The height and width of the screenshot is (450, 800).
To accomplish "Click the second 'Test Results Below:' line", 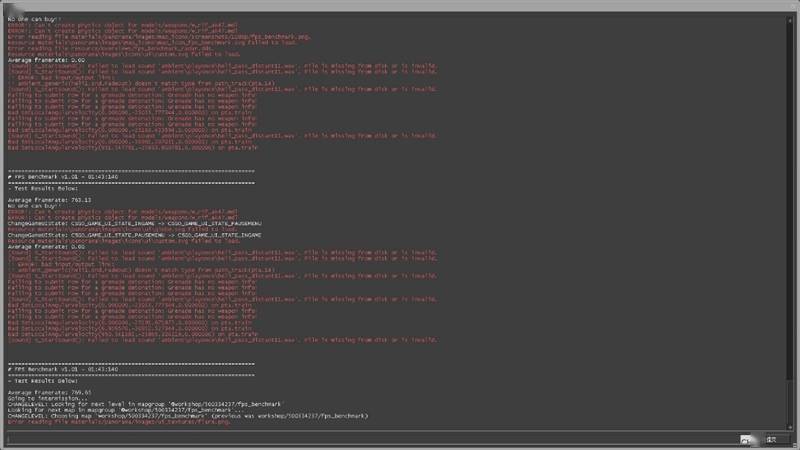I will click(x=45, y=381).
